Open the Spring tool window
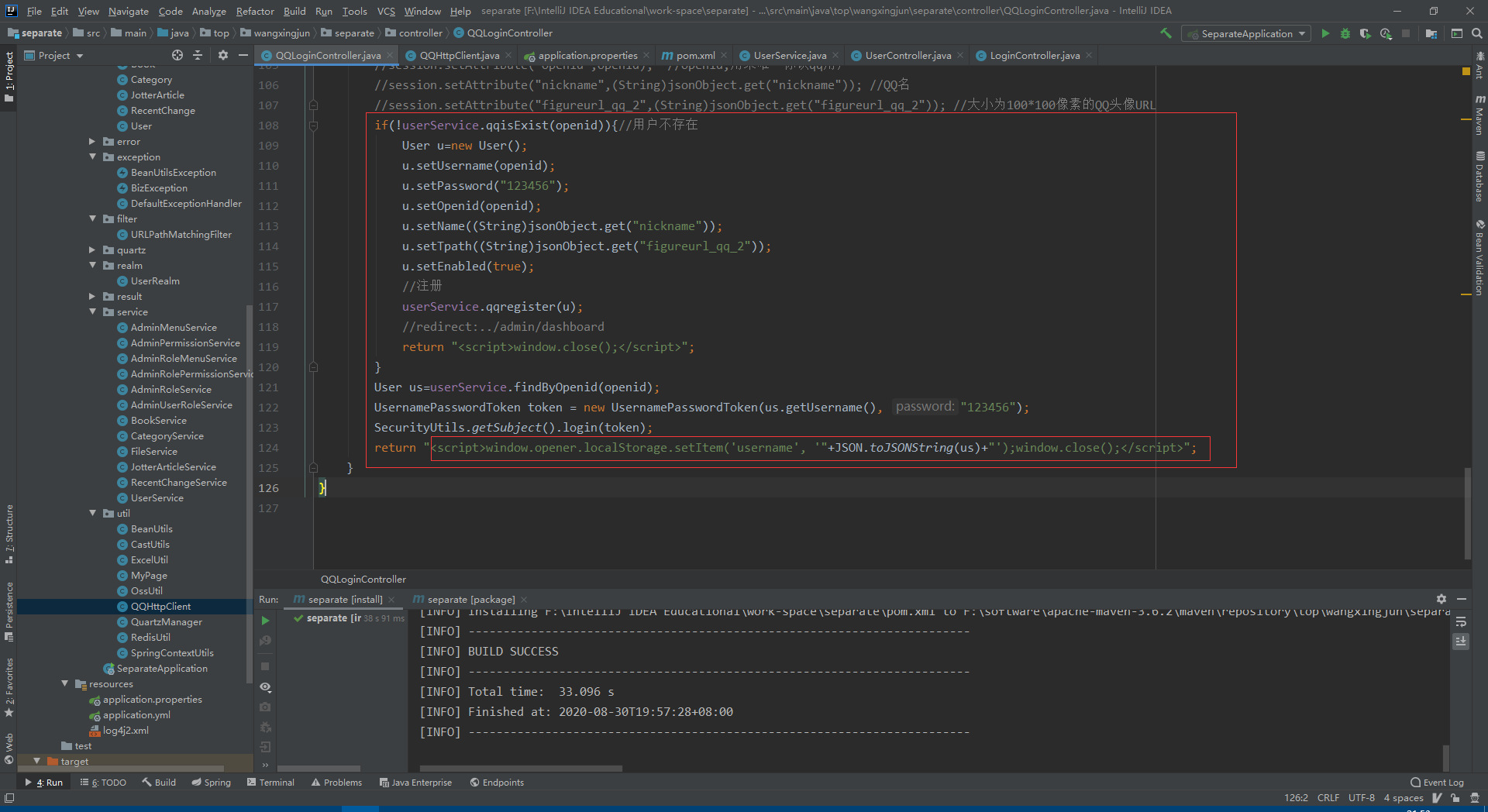This screenshot has height=812, width=1488. point(211,783)
